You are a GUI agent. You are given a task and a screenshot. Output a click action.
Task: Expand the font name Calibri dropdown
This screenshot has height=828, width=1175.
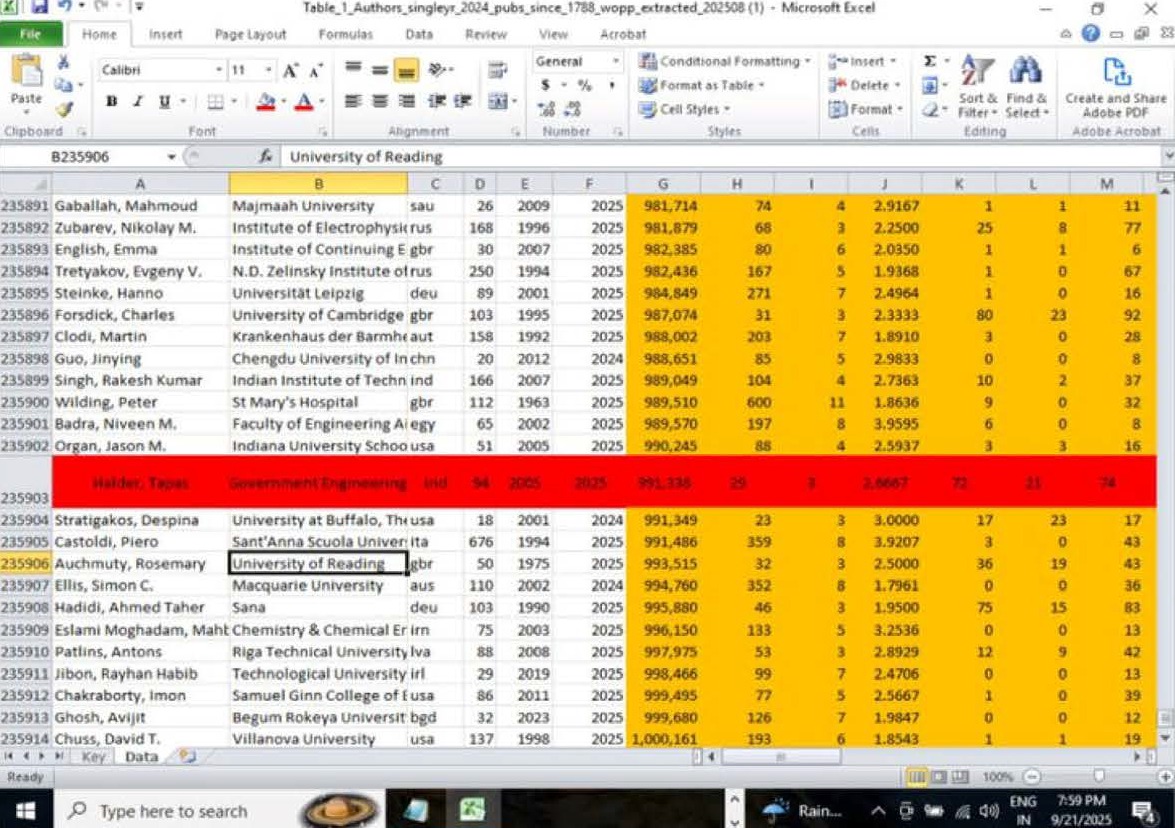219,71
